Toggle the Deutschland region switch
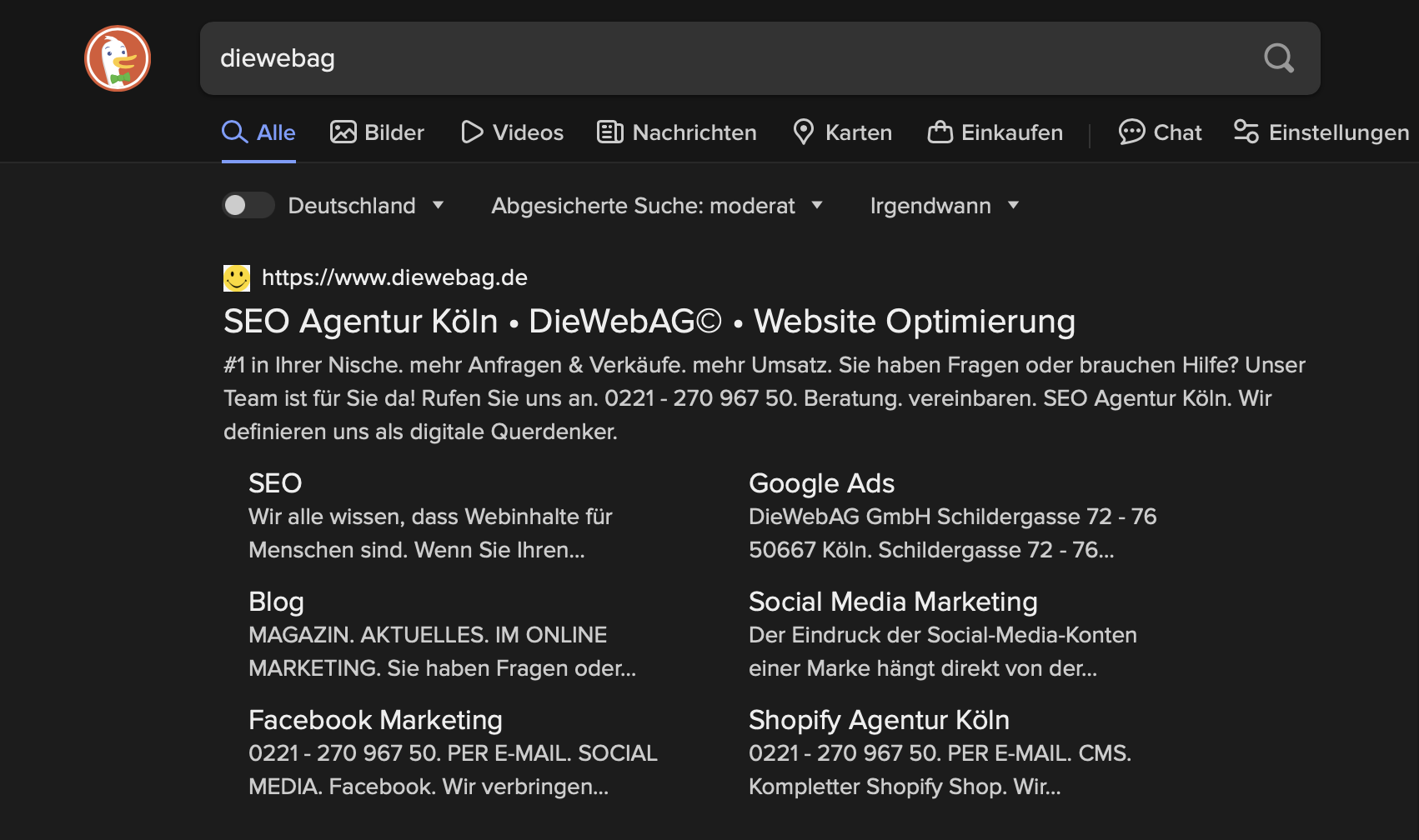The height and width of the screenshot is (840, 1419). click(x=248, y=205)
